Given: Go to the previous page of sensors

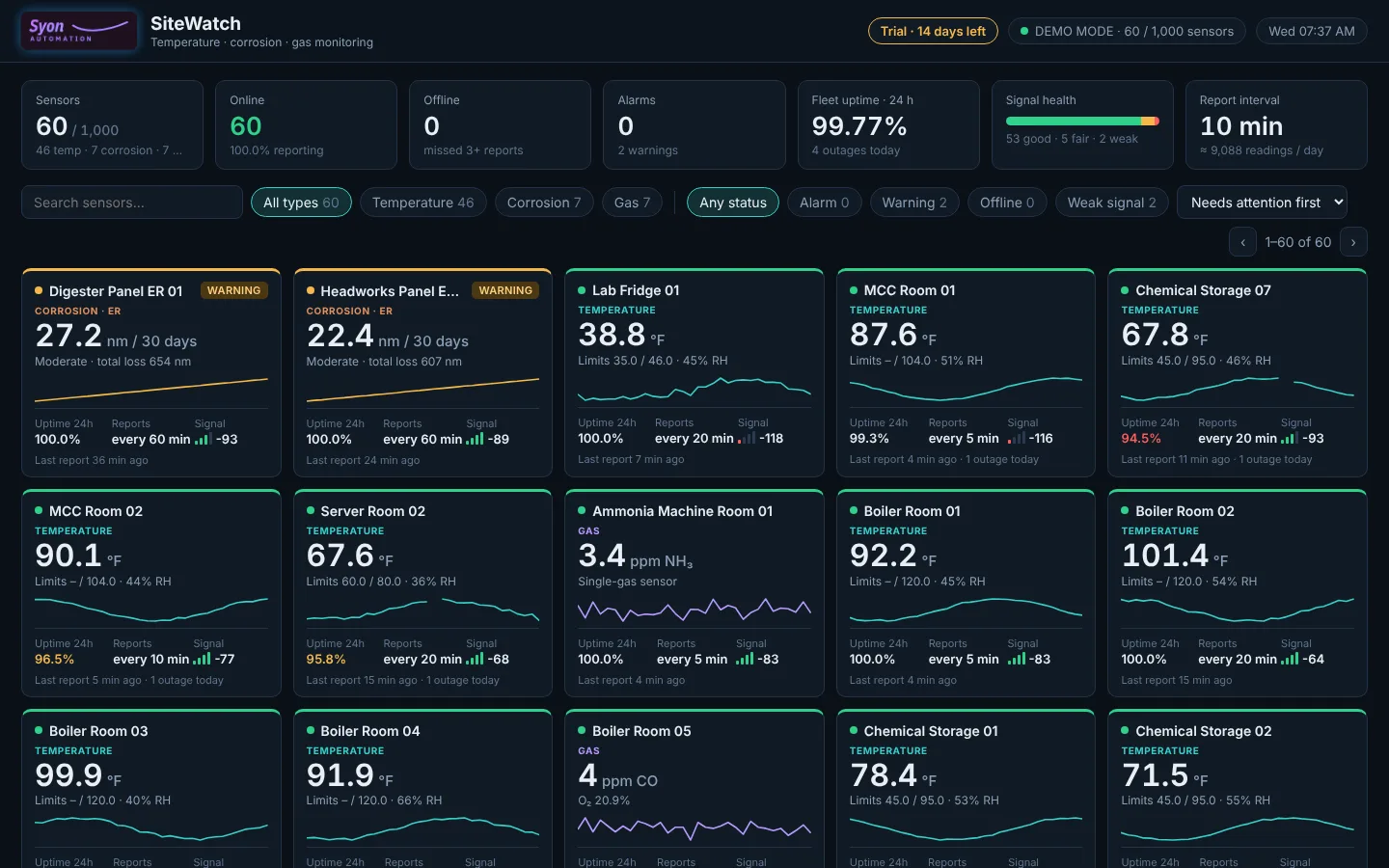Looking at the screenshot, I should coord(1242,242).
